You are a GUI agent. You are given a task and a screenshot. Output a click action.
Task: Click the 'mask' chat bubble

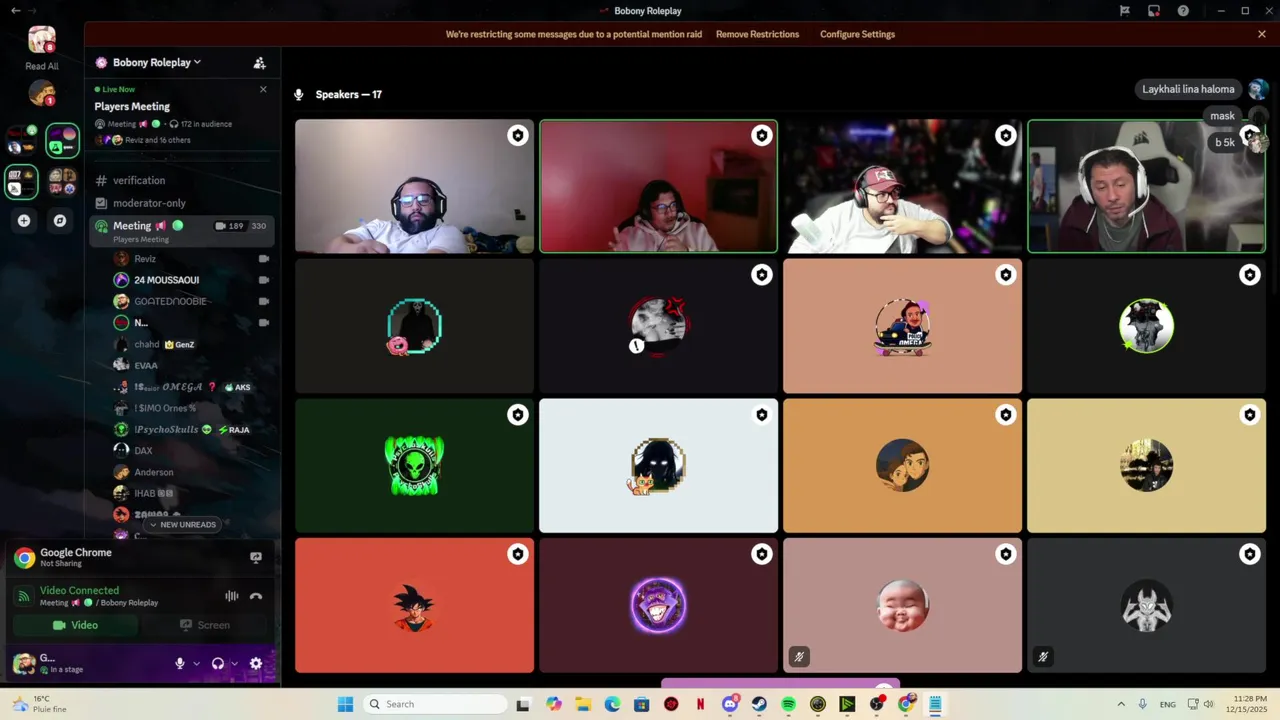(x=1222, y=116)
